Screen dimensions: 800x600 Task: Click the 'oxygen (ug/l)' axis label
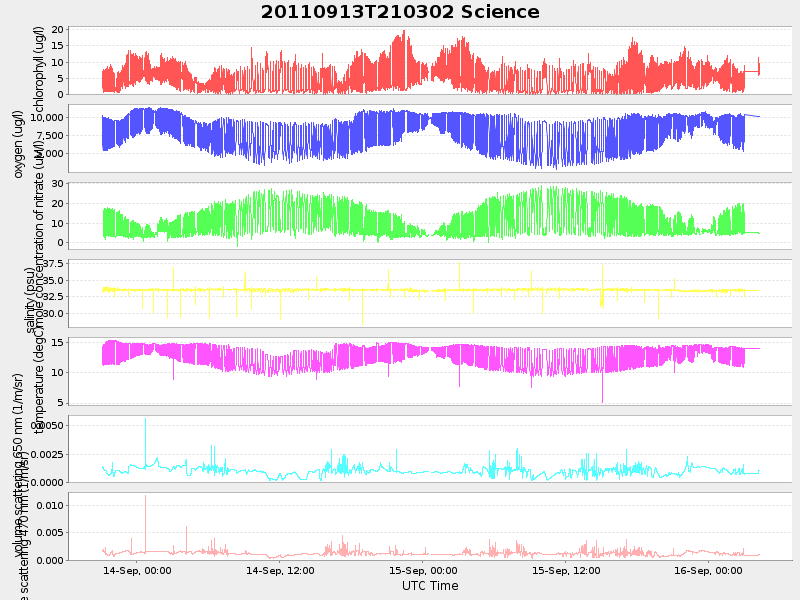18,144
